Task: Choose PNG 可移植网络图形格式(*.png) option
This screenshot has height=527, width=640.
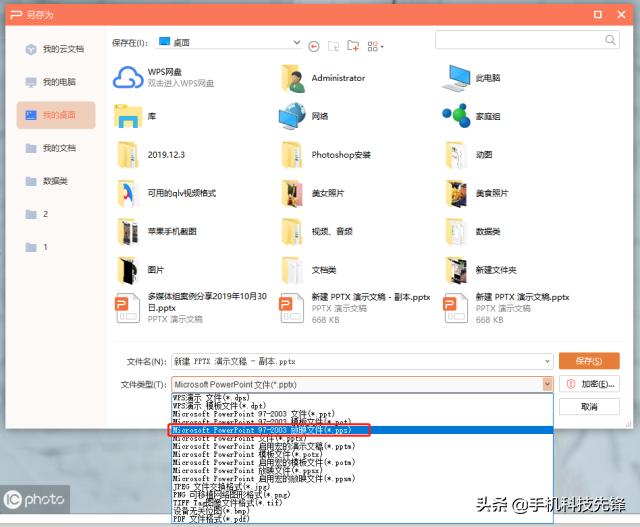Action: click(x=362, y=495)
